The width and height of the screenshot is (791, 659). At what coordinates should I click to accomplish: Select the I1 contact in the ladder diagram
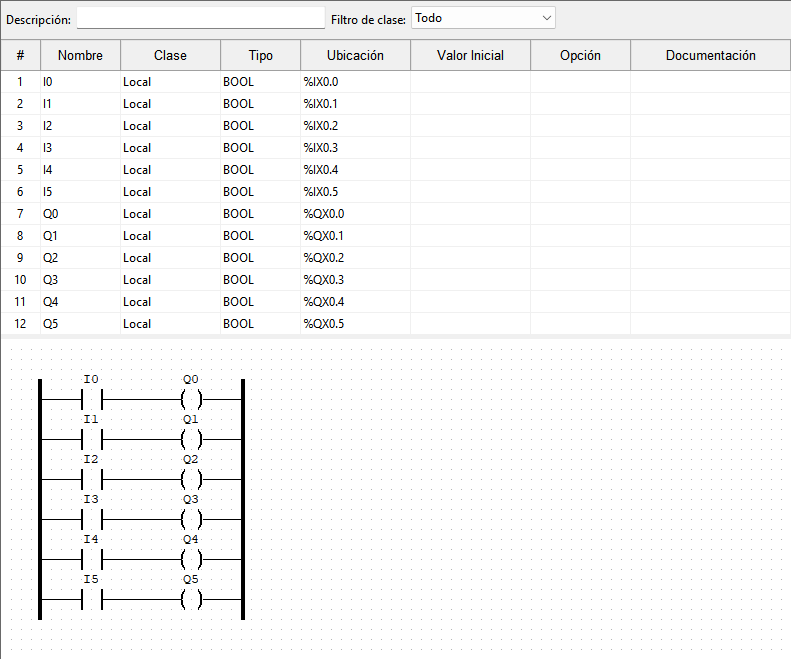pos(92,439)
